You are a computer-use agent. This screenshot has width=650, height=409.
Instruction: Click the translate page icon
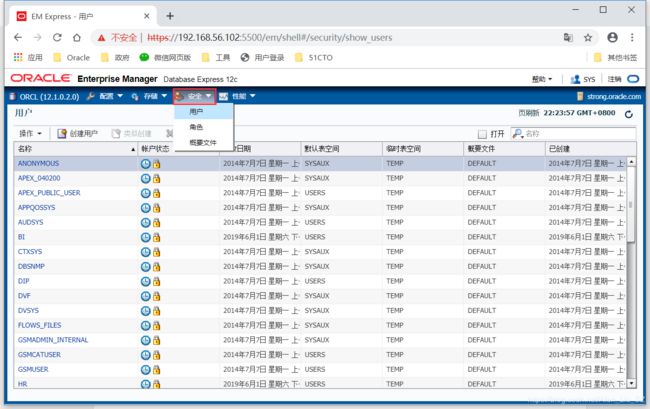568,38
